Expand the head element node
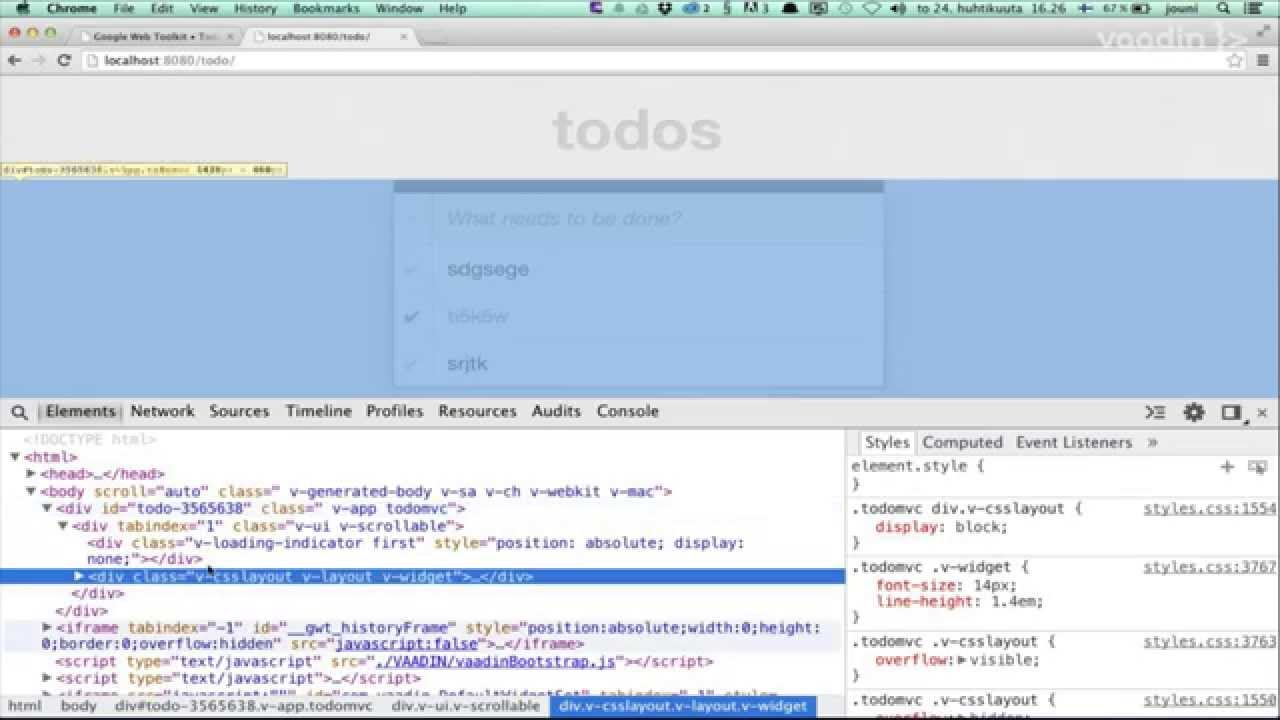The width and height of the screenshot is (1280, 720). [x=31, y=474]
